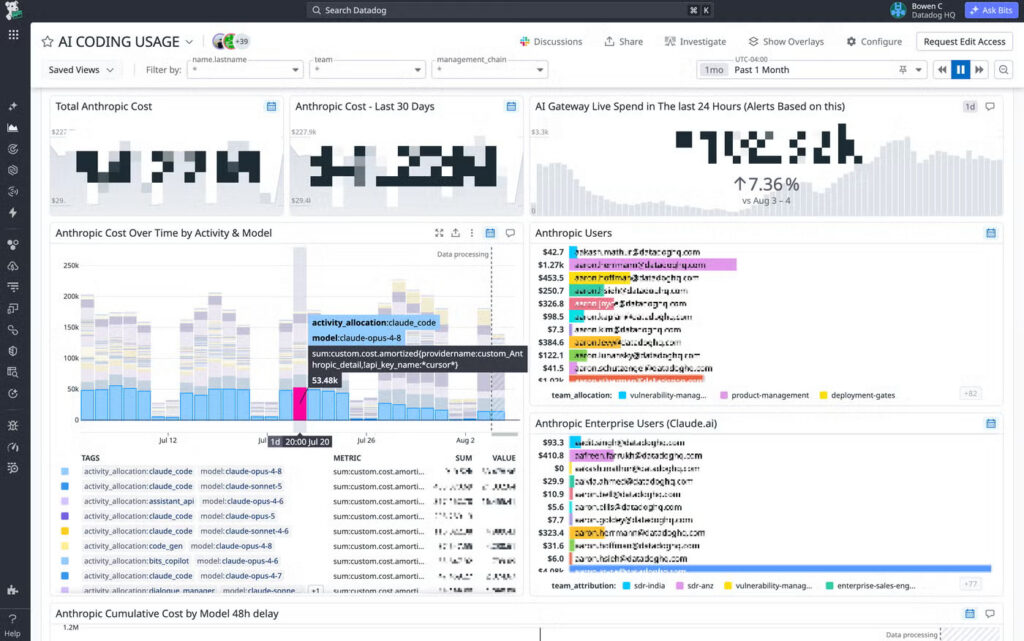Click color swatch for assistant_api claude-opus-4-6 row
The height and width of the screenshot is (641, 1024).
65,501
